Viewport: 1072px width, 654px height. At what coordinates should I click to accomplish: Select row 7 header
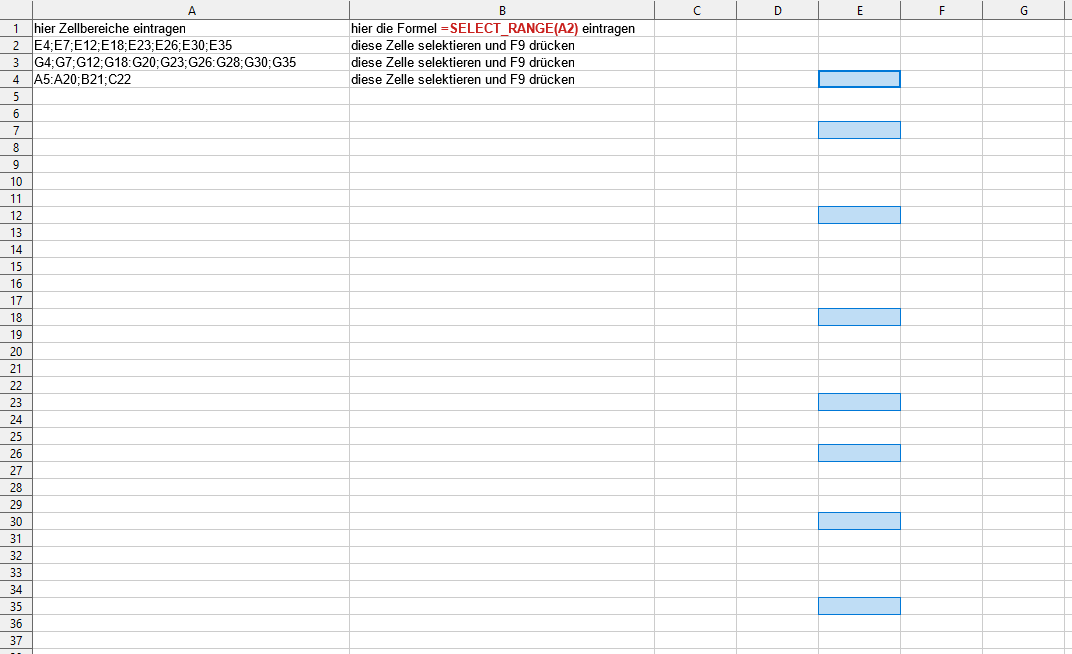16,130
